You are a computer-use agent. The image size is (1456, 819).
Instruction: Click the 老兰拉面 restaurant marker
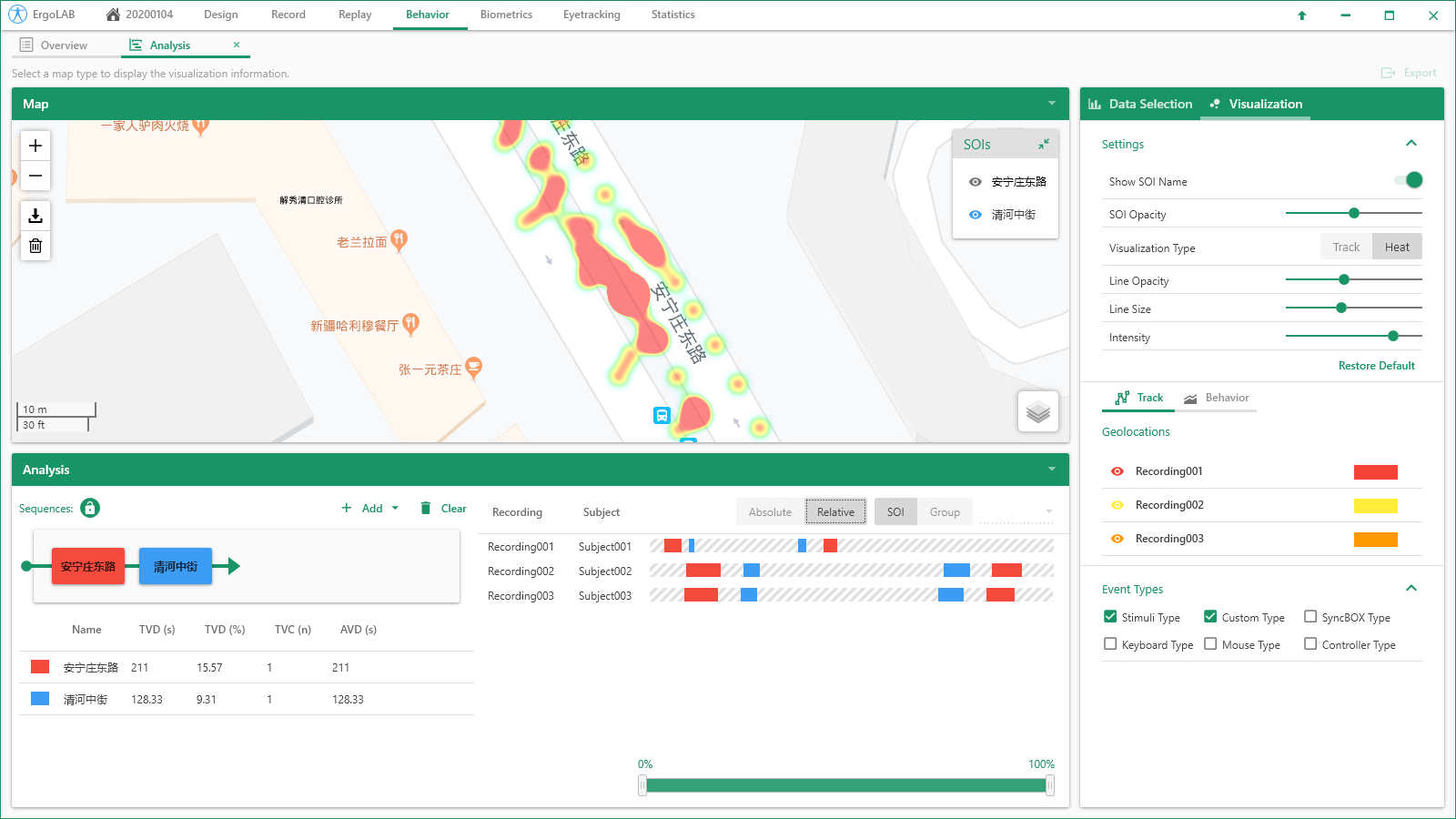pos(399,241)
